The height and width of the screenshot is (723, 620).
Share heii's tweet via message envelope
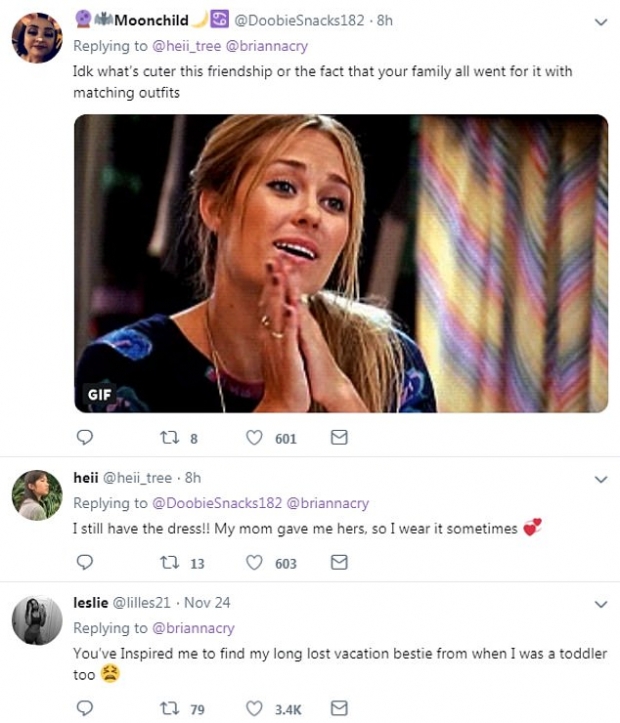(x=339, y=563)
